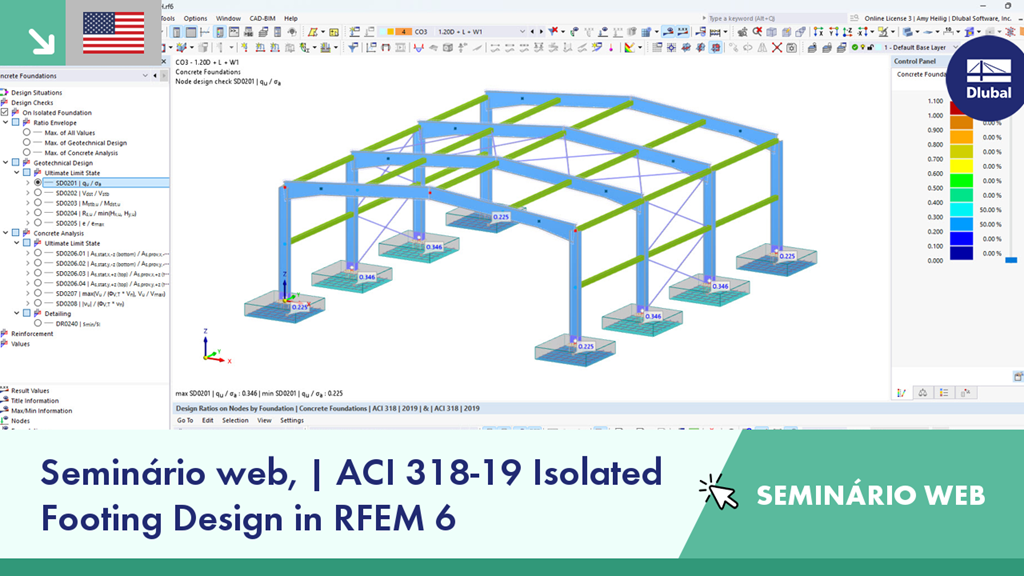Select the SD0207 radio button
1024x576 pixels.
(38, 293)
